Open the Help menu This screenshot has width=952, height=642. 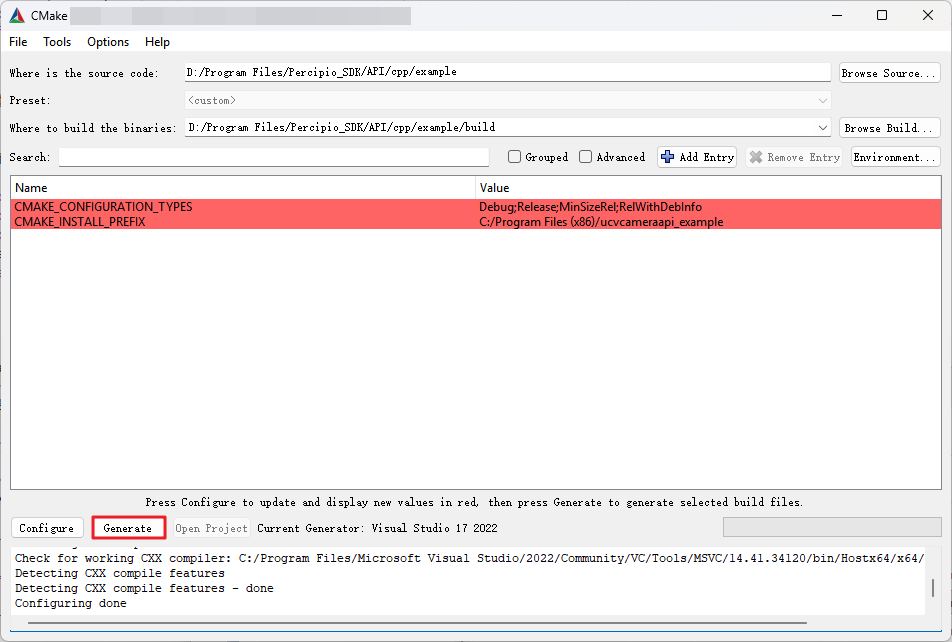coord(157,42)
